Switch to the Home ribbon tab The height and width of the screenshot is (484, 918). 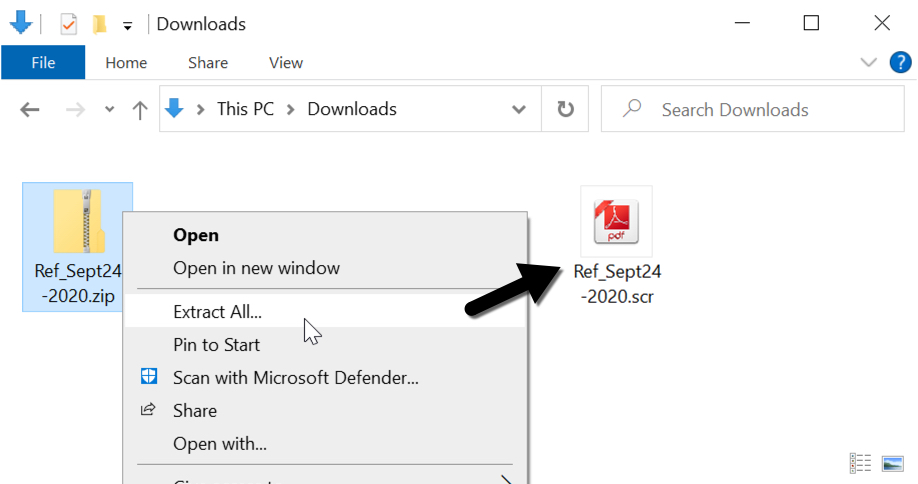pyautogui.click(x=126, y=63)
